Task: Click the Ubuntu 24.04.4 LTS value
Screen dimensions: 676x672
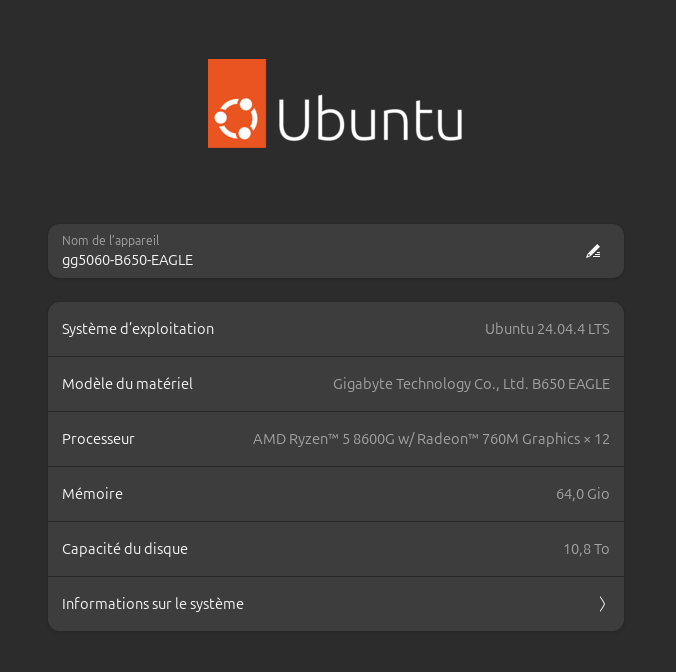Action: point(547,329)
